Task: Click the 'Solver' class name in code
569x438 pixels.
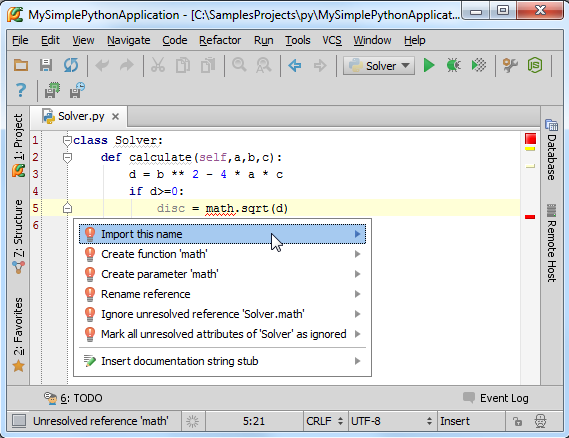Action: pos(136,140)
